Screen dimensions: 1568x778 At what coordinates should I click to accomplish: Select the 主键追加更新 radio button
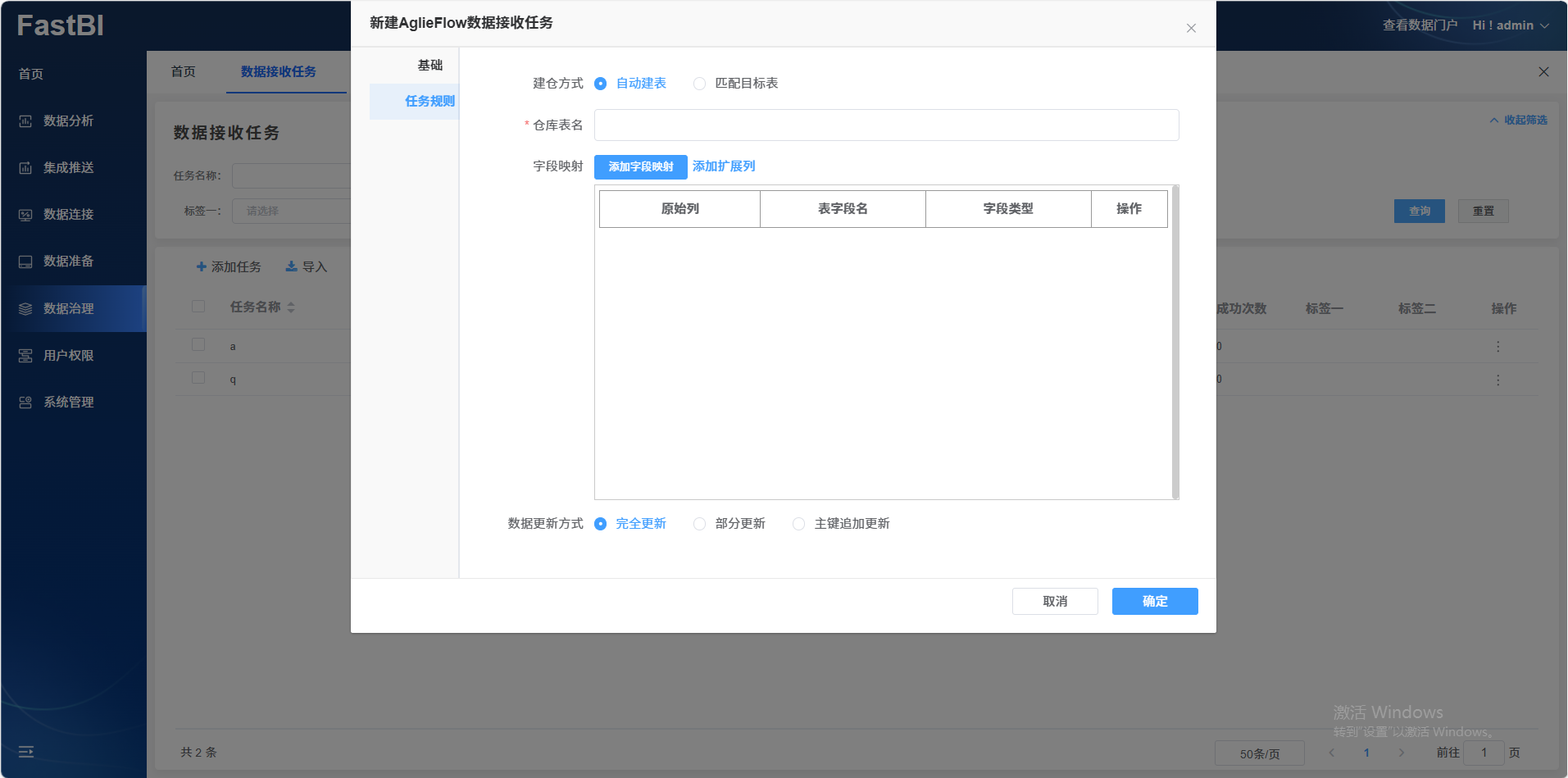pos(798,524)
